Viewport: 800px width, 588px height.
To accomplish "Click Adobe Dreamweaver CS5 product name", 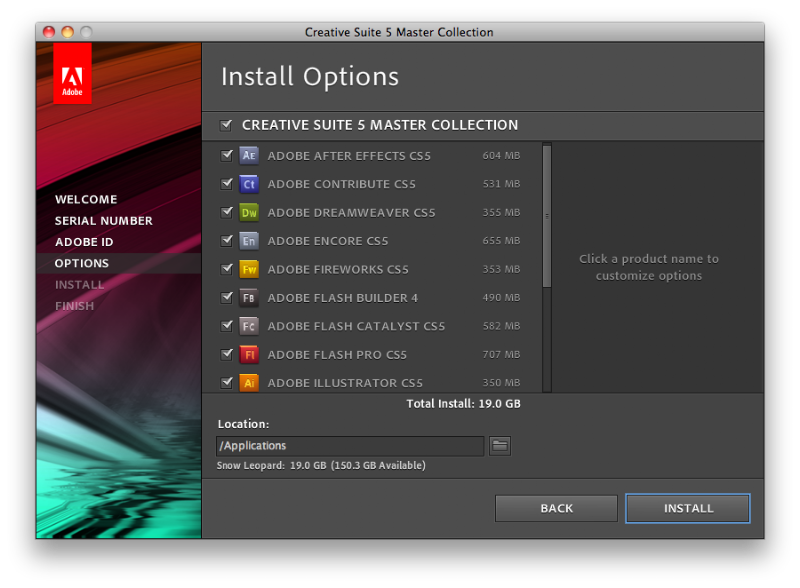I will pyautogui.click(x=351, y=213).
